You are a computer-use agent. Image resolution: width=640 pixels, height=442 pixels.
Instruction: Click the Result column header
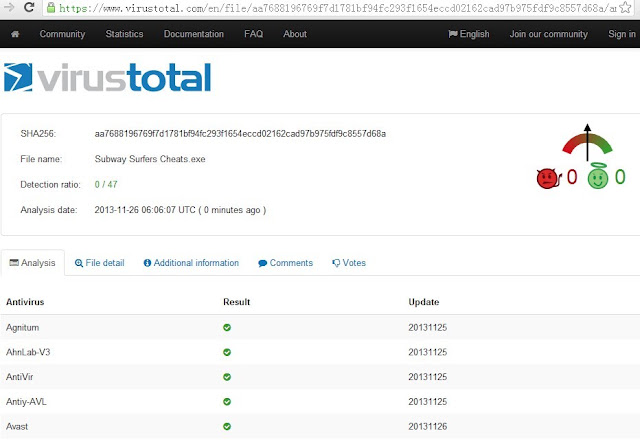[237, 302]
